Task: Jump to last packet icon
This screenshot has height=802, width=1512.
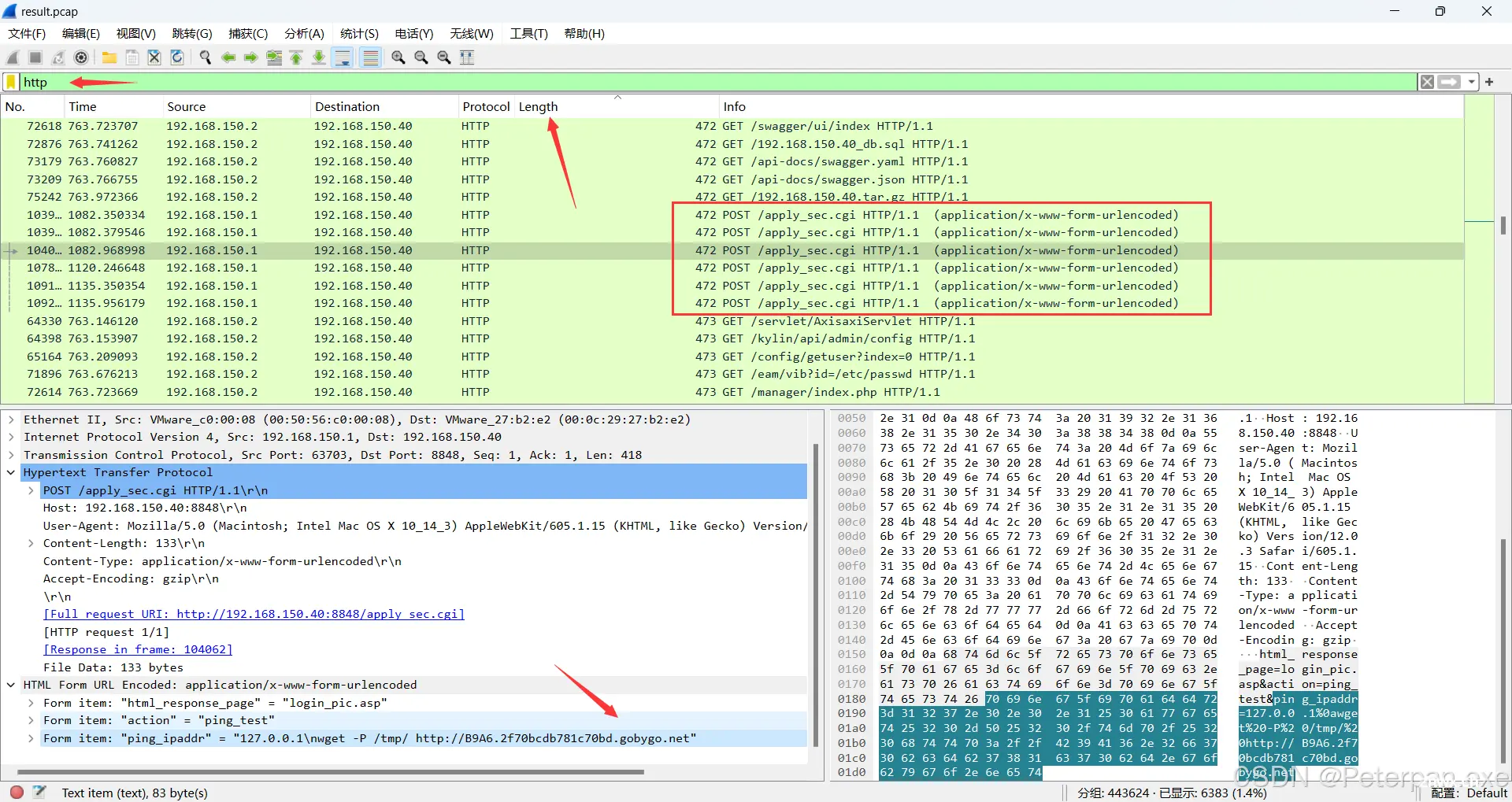Action: [319, 57]
